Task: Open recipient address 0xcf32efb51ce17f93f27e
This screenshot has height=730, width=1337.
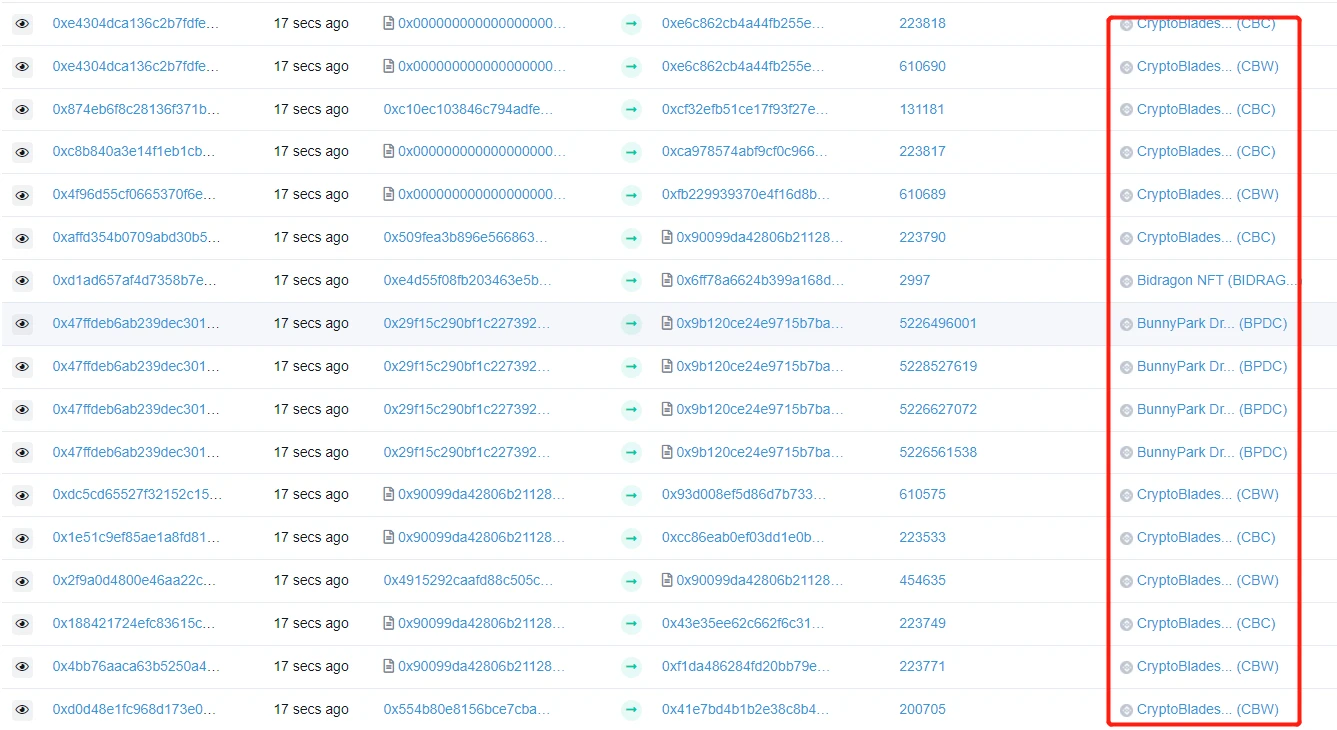Action: coord(745,109)
